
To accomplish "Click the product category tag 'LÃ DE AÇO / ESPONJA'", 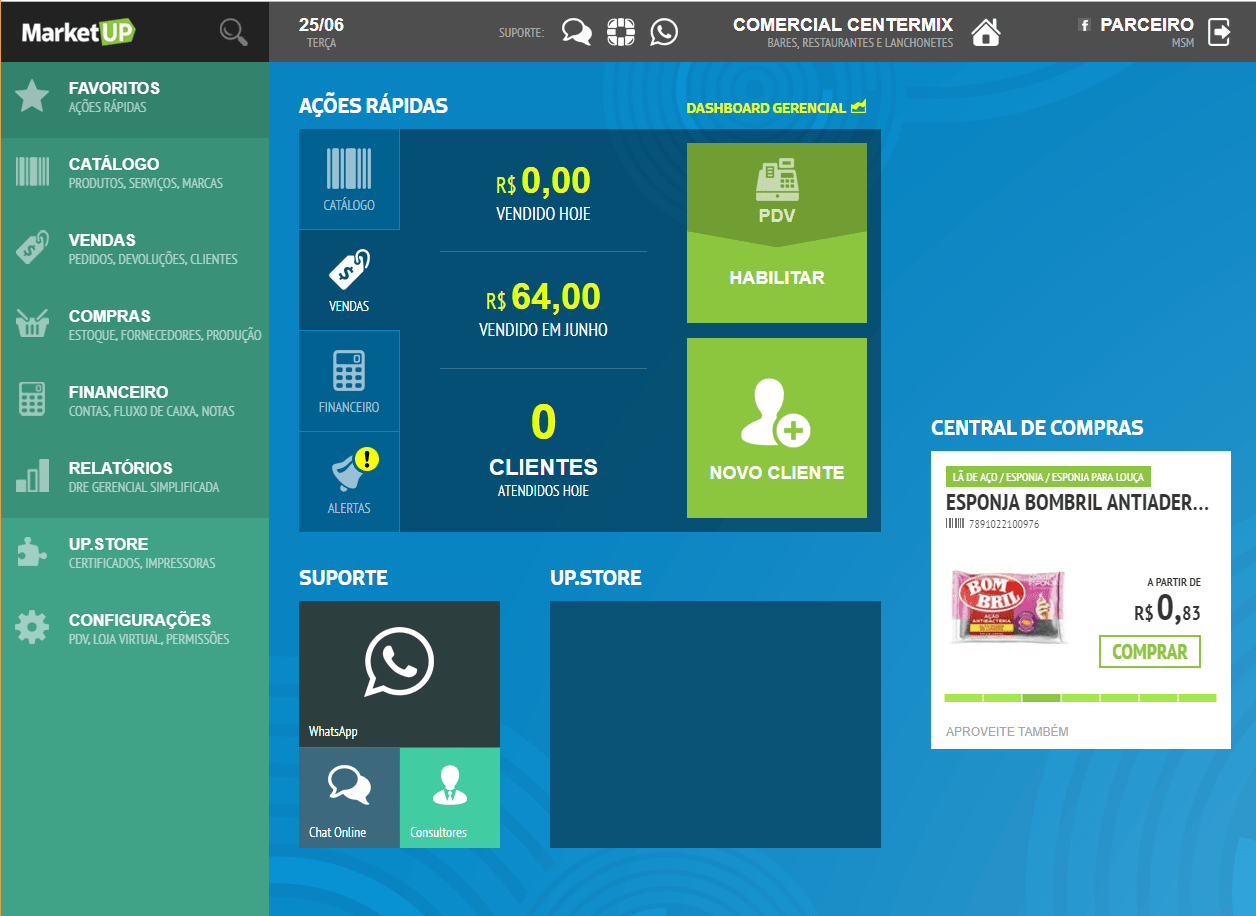I will (1048, 477).
